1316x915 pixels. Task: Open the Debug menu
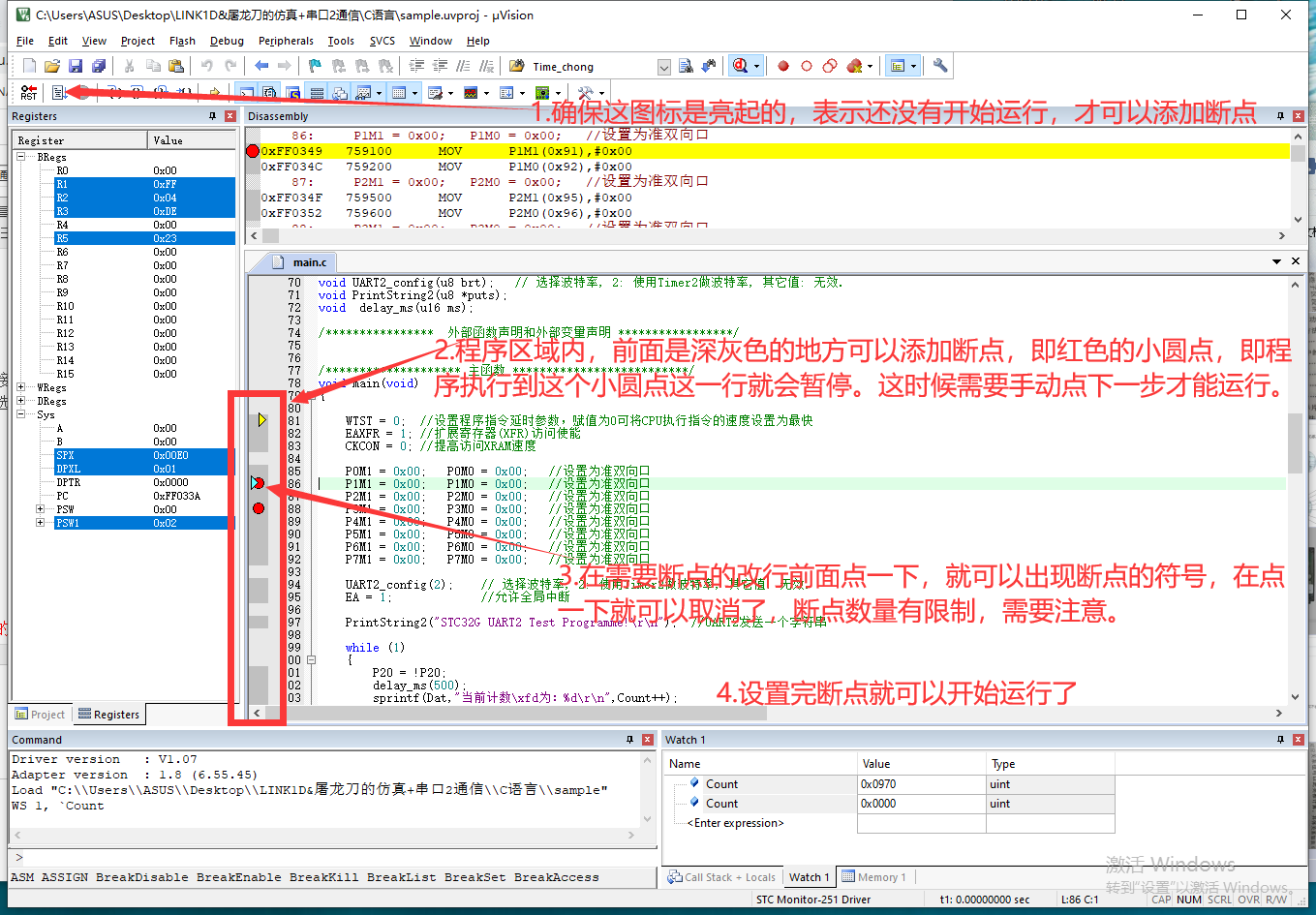(227, 41)
